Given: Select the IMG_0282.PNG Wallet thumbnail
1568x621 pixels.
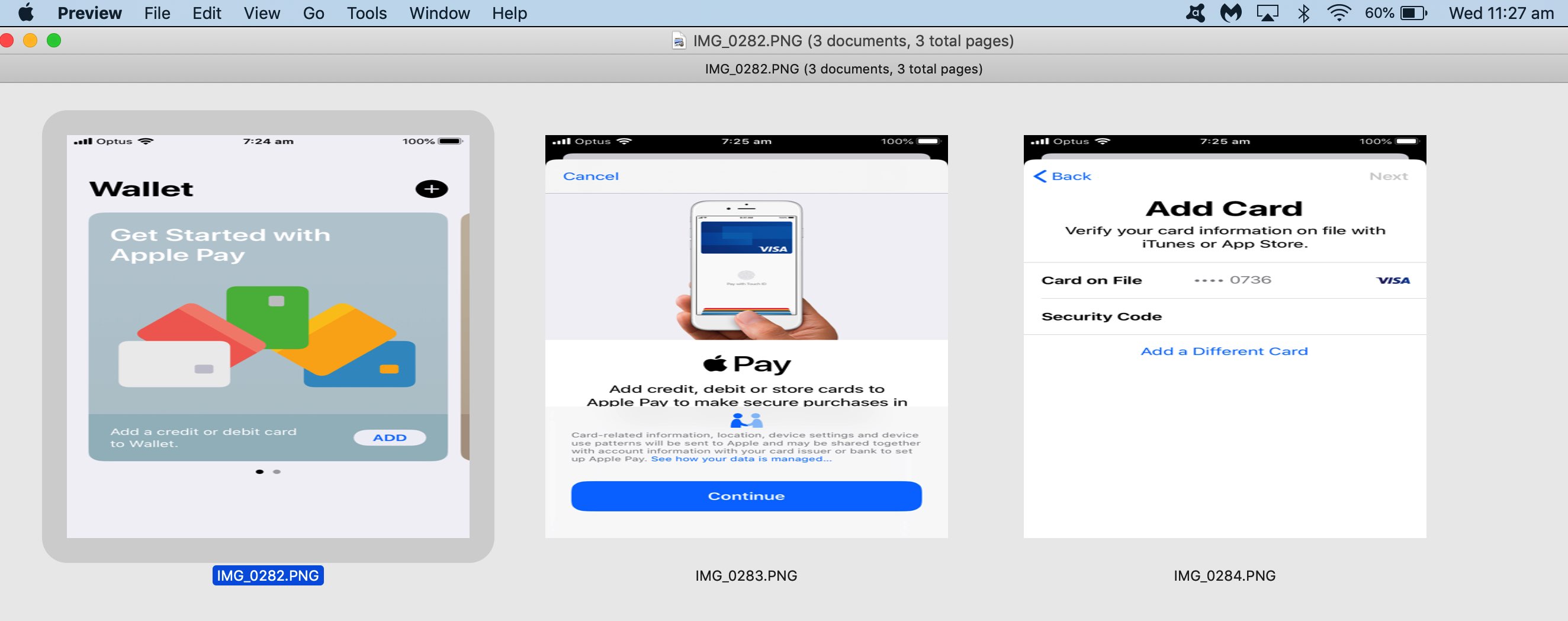Looking at the screenshot, I should 268,336.
